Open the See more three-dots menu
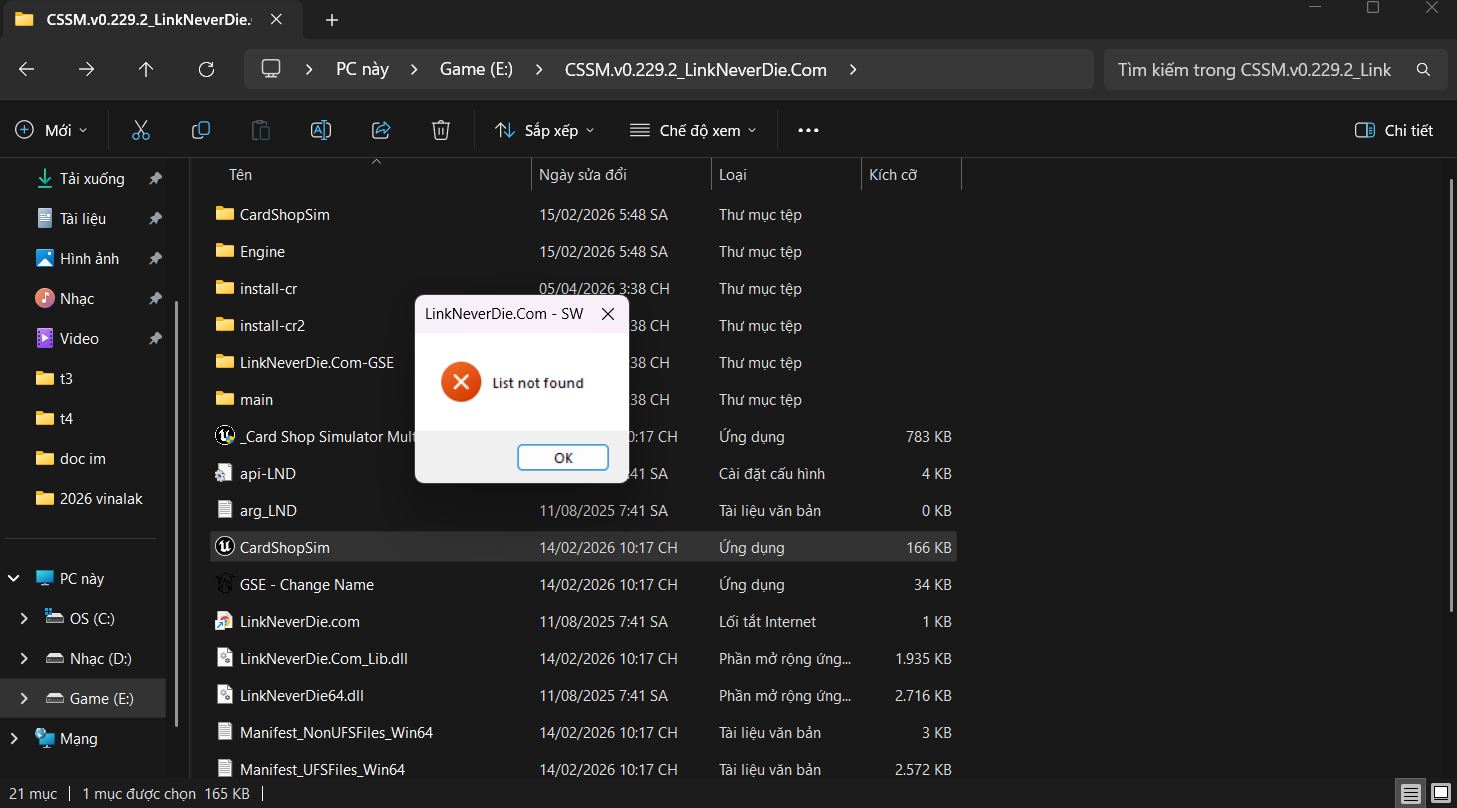Viewport: 1457px width, 808px height. coord(808,130)
